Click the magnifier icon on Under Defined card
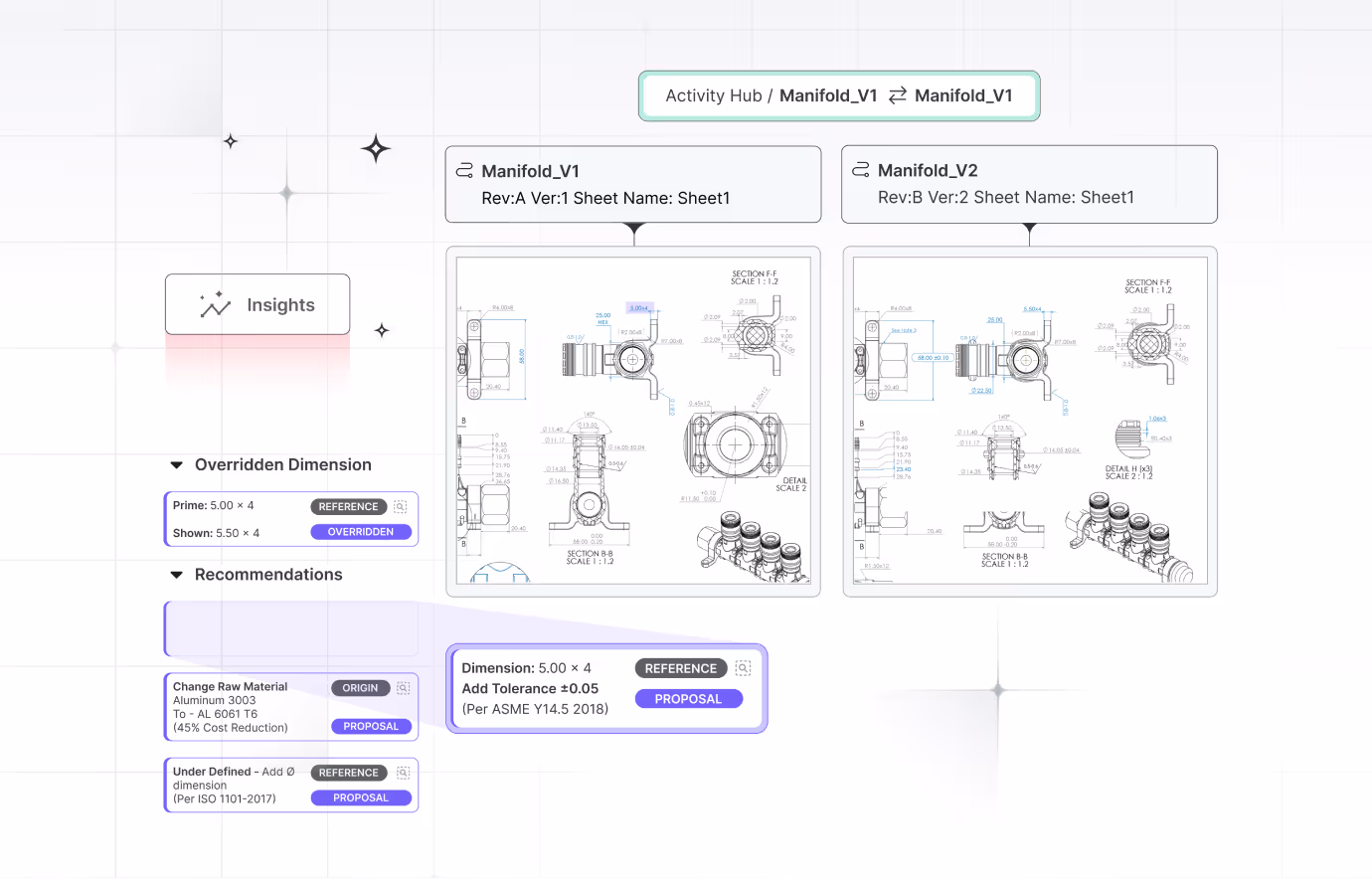 coord(403,773)
